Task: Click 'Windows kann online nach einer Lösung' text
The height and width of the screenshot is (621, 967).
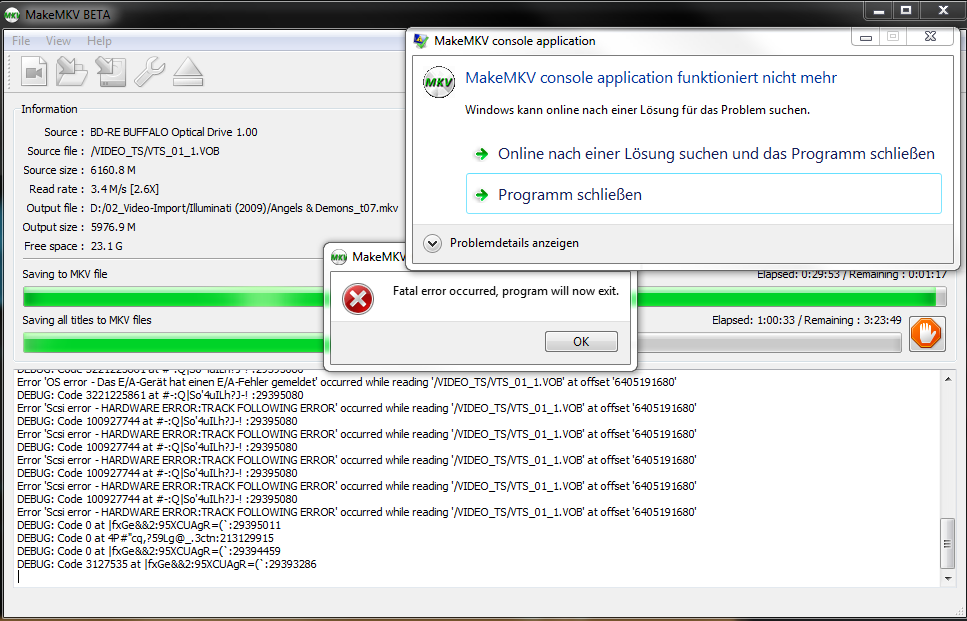Action: tap(637, 110)
